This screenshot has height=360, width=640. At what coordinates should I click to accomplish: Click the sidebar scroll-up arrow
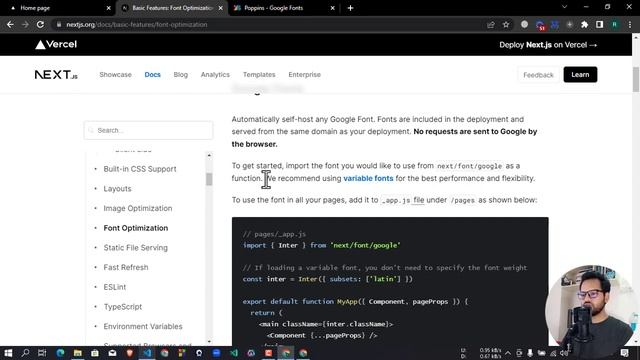click(x=209, y=156)
